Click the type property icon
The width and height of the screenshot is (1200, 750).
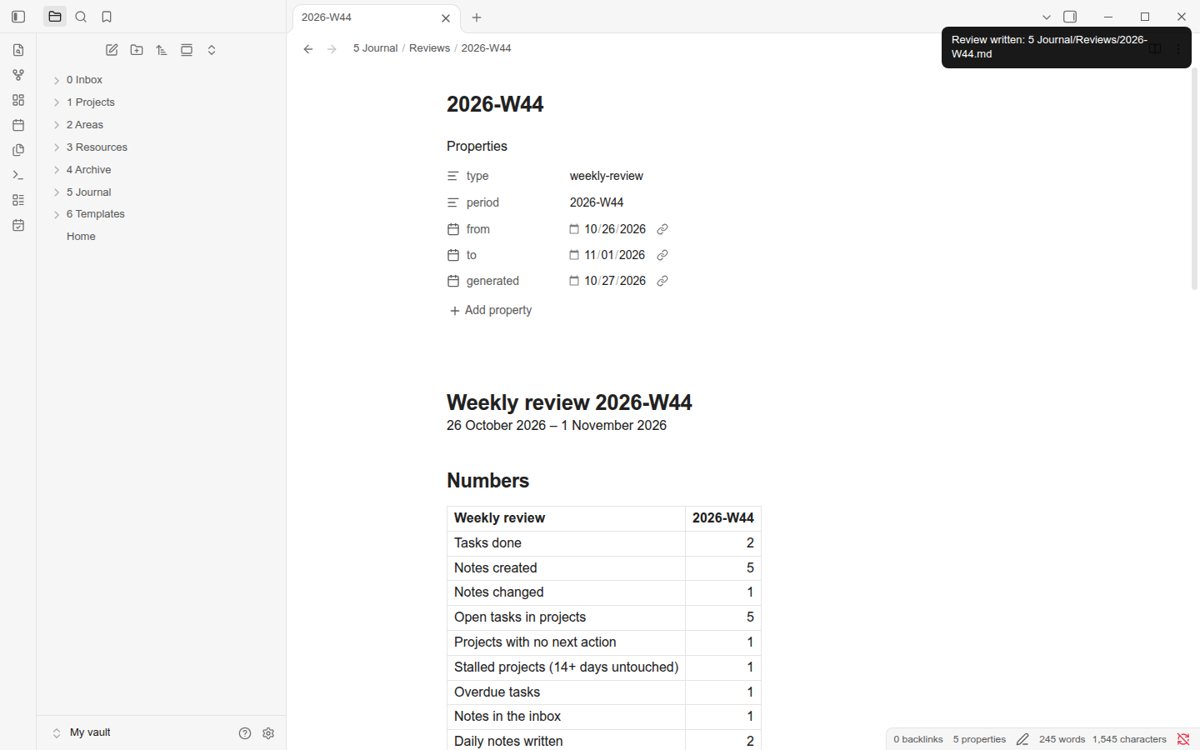click(x=453, y=176)
